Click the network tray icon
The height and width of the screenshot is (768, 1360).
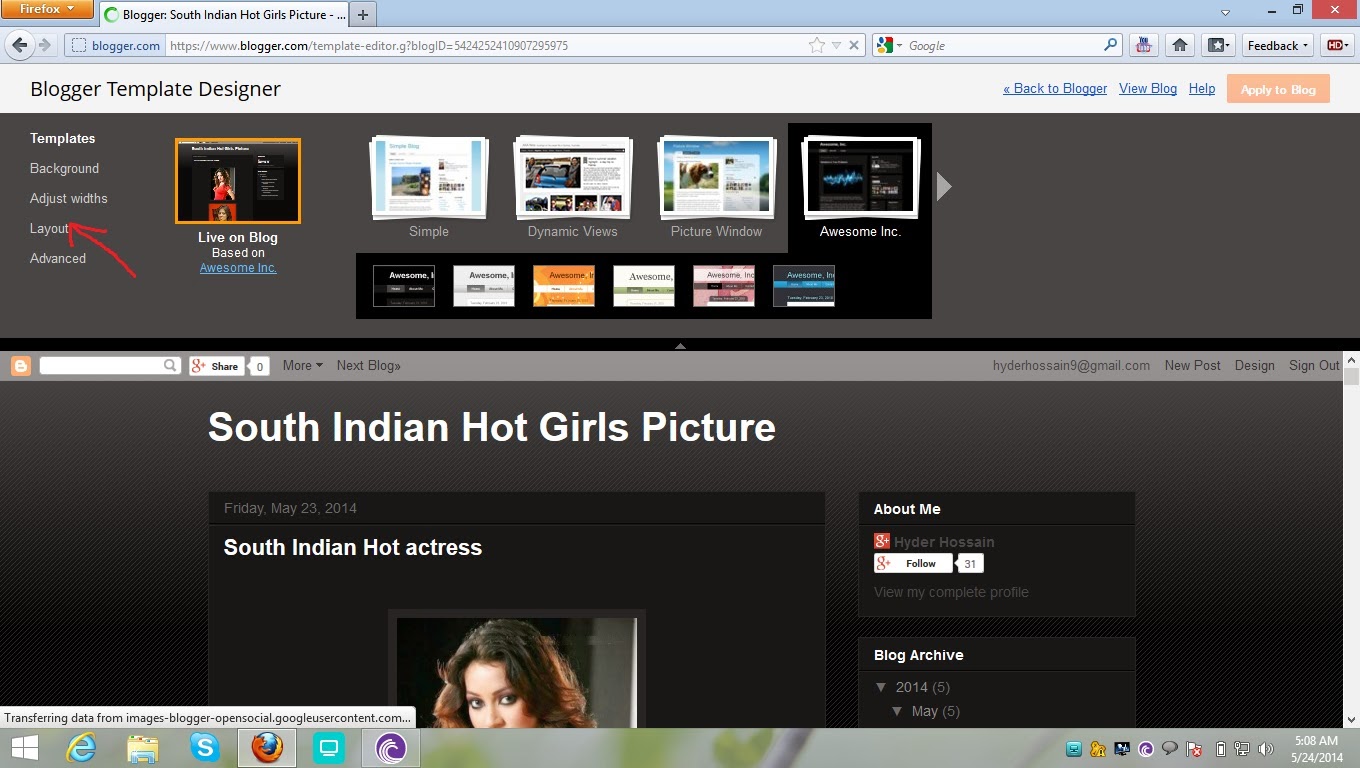click(x=1242, y=749)
